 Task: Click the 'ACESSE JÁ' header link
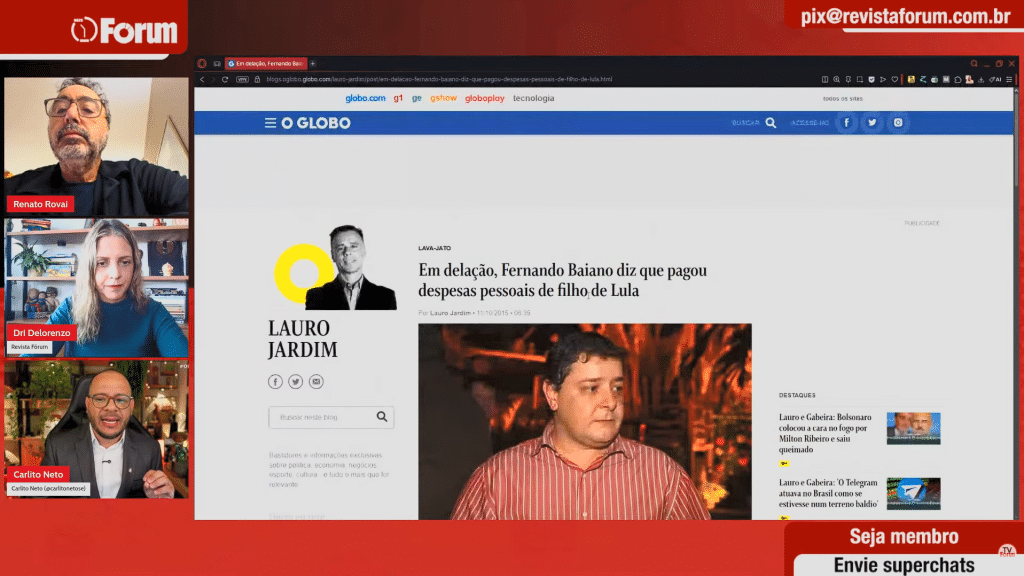(x=809, y=123)
